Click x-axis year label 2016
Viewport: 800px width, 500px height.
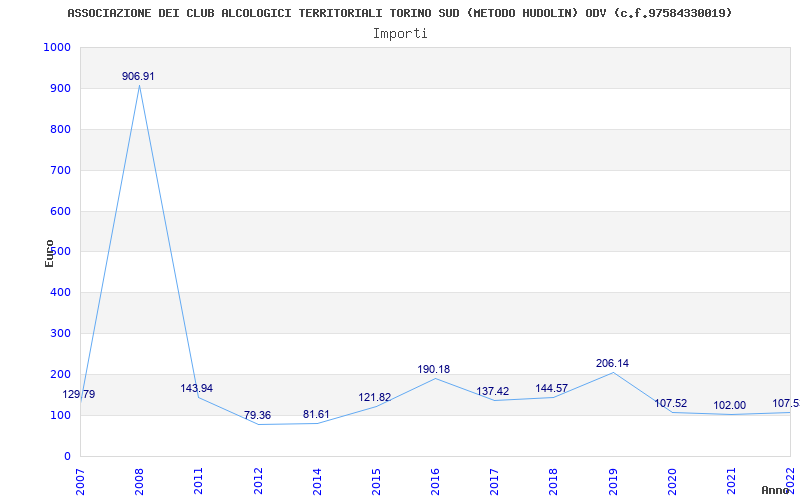click(x=435, y=481)
